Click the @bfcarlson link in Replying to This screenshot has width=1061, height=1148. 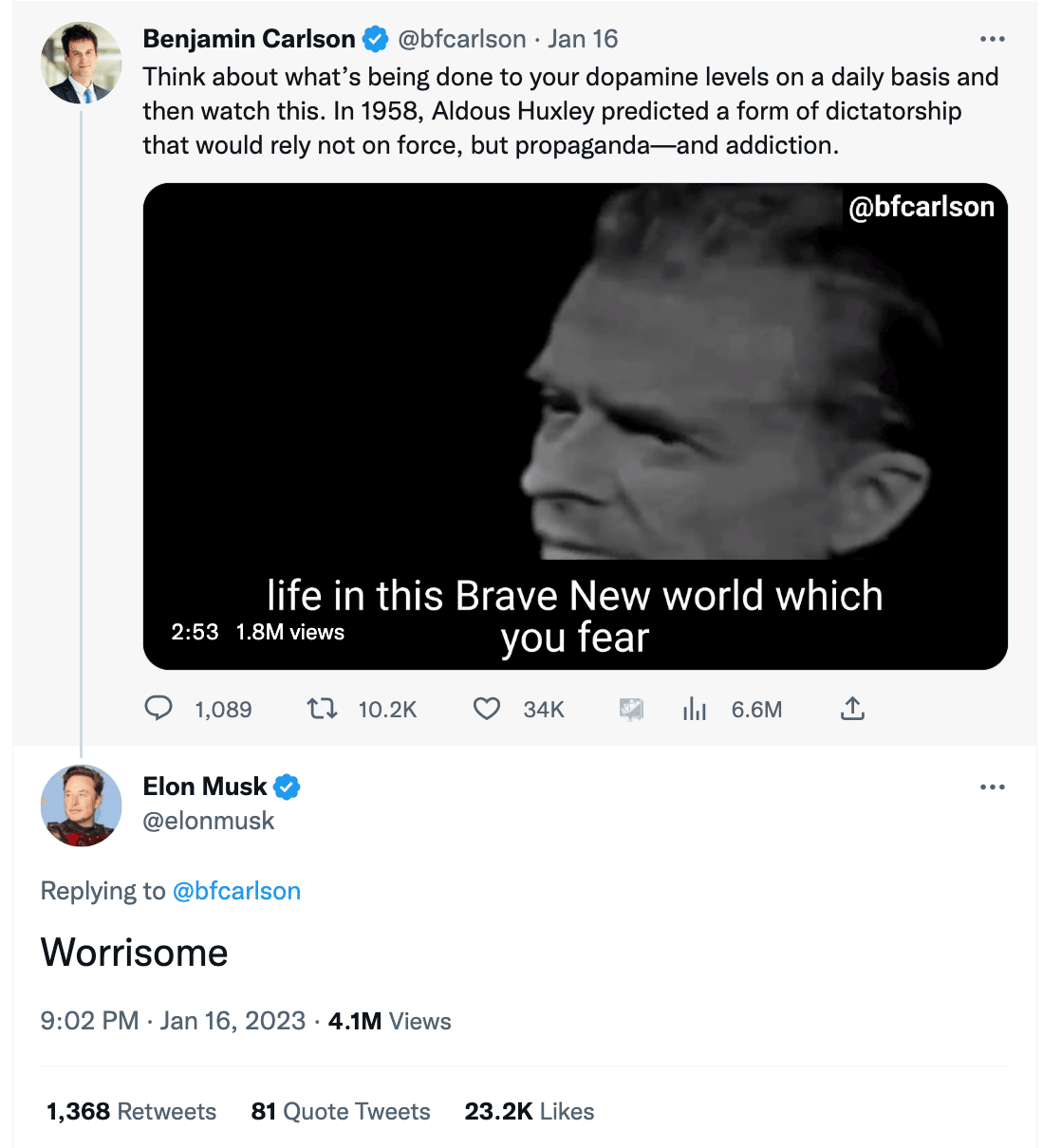click(236, 891)
